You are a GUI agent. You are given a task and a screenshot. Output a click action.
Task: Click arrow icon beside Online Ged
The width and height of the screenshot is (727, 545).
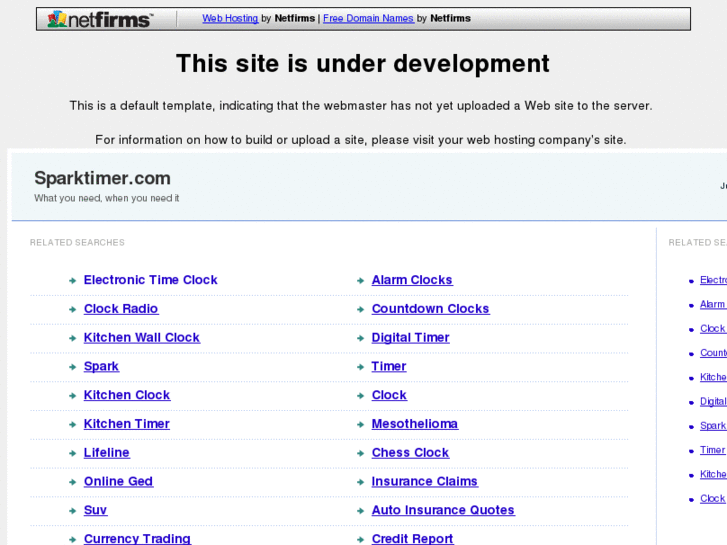[72, 482]
